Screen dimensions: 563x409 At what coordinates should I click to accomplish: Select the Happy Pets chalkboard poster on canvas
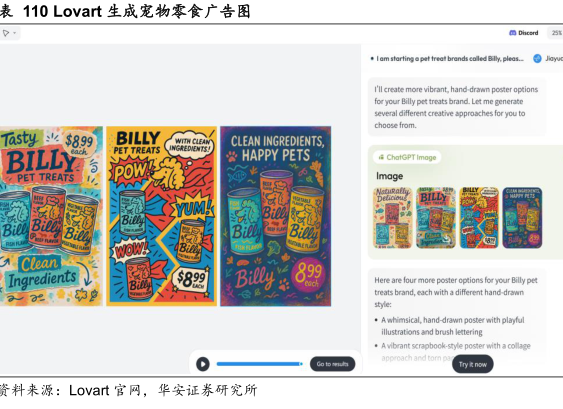(276, 216)
